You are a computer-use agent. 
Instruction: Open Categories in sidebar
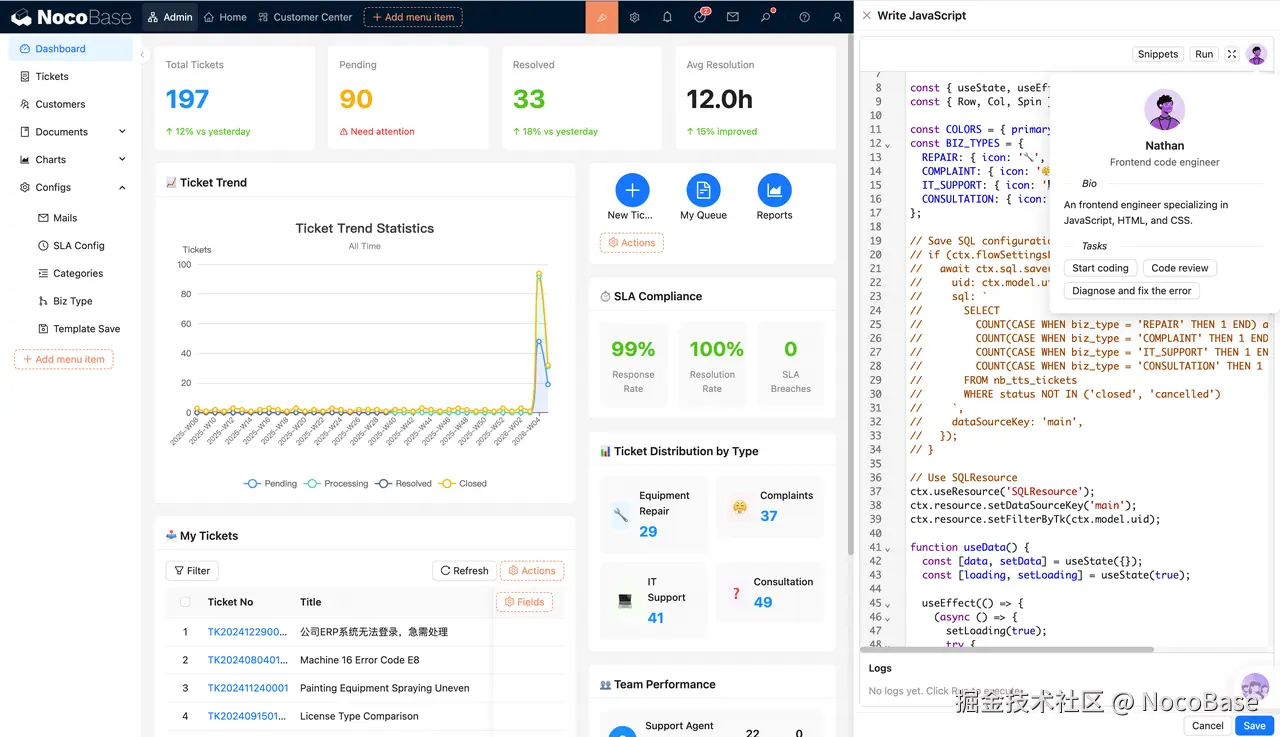tap(70, 273)
